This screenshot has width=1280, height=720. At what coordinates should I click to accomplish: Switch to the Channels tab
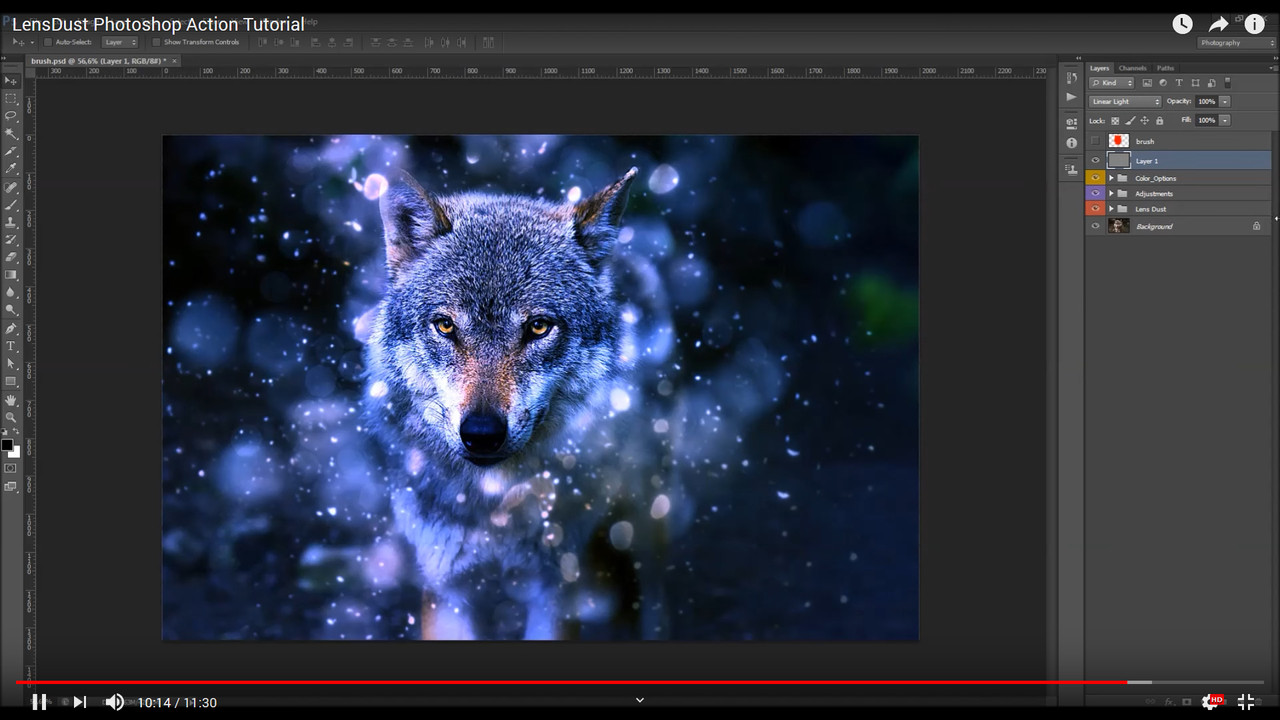click(1133, 68)
